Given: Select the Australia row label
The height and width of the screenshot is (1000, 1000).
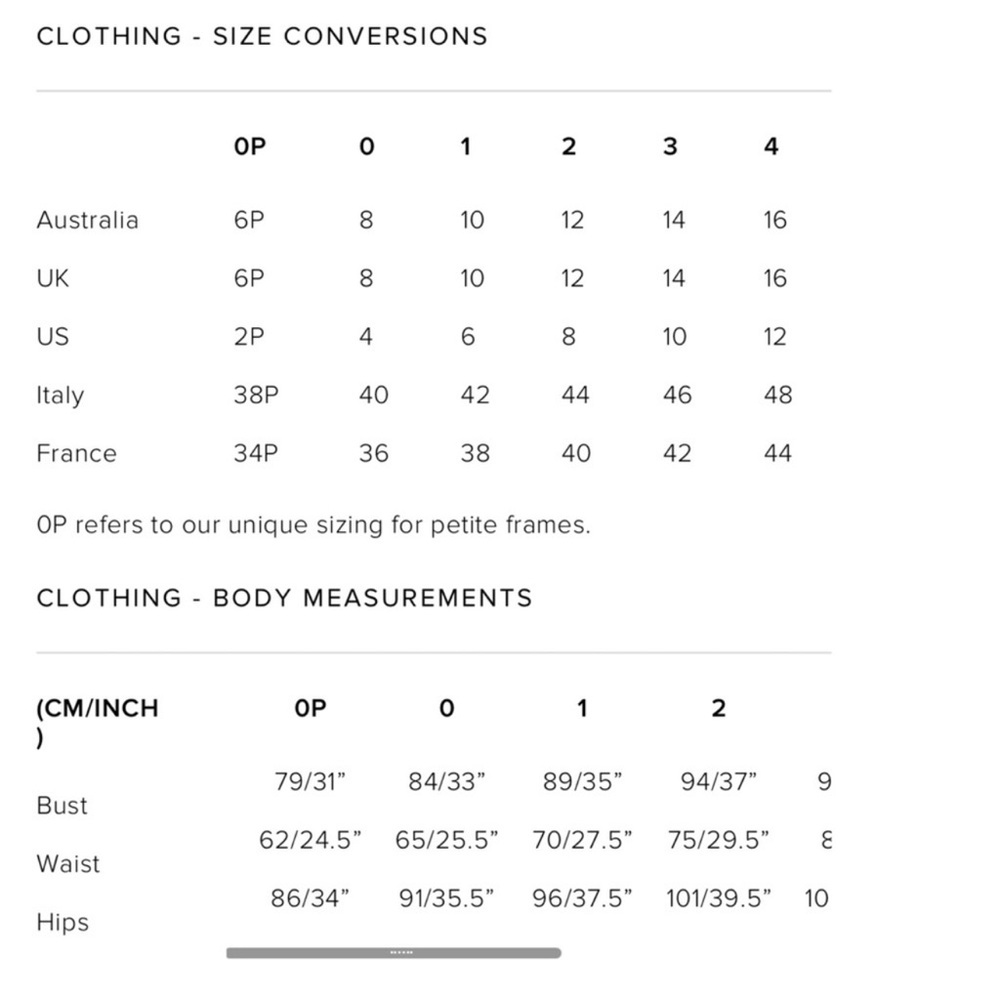Looking at the screenshot, I should [x=87, y=220].
